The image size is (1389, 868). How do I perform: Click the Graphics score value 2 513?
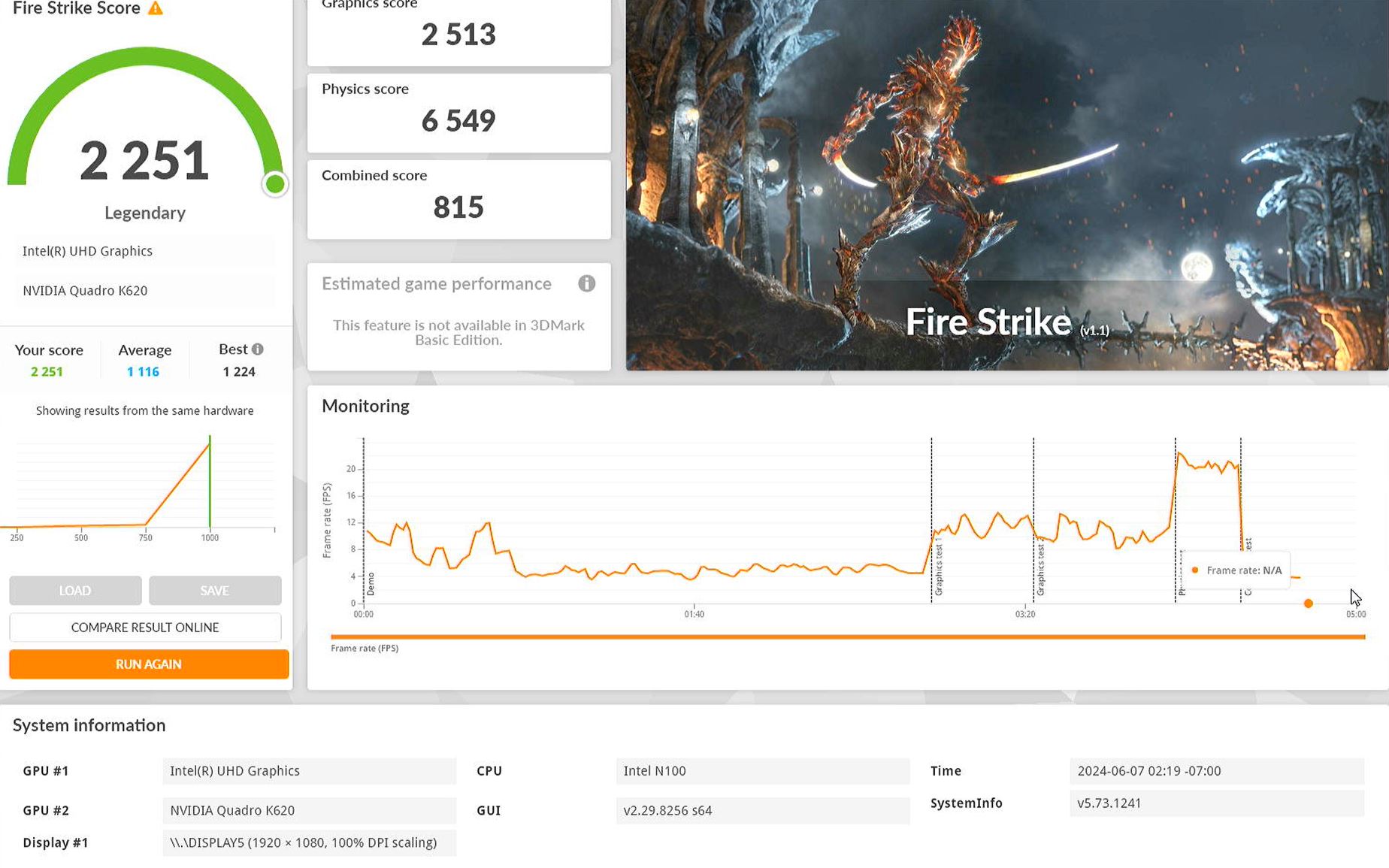click(x=458, y=35)
